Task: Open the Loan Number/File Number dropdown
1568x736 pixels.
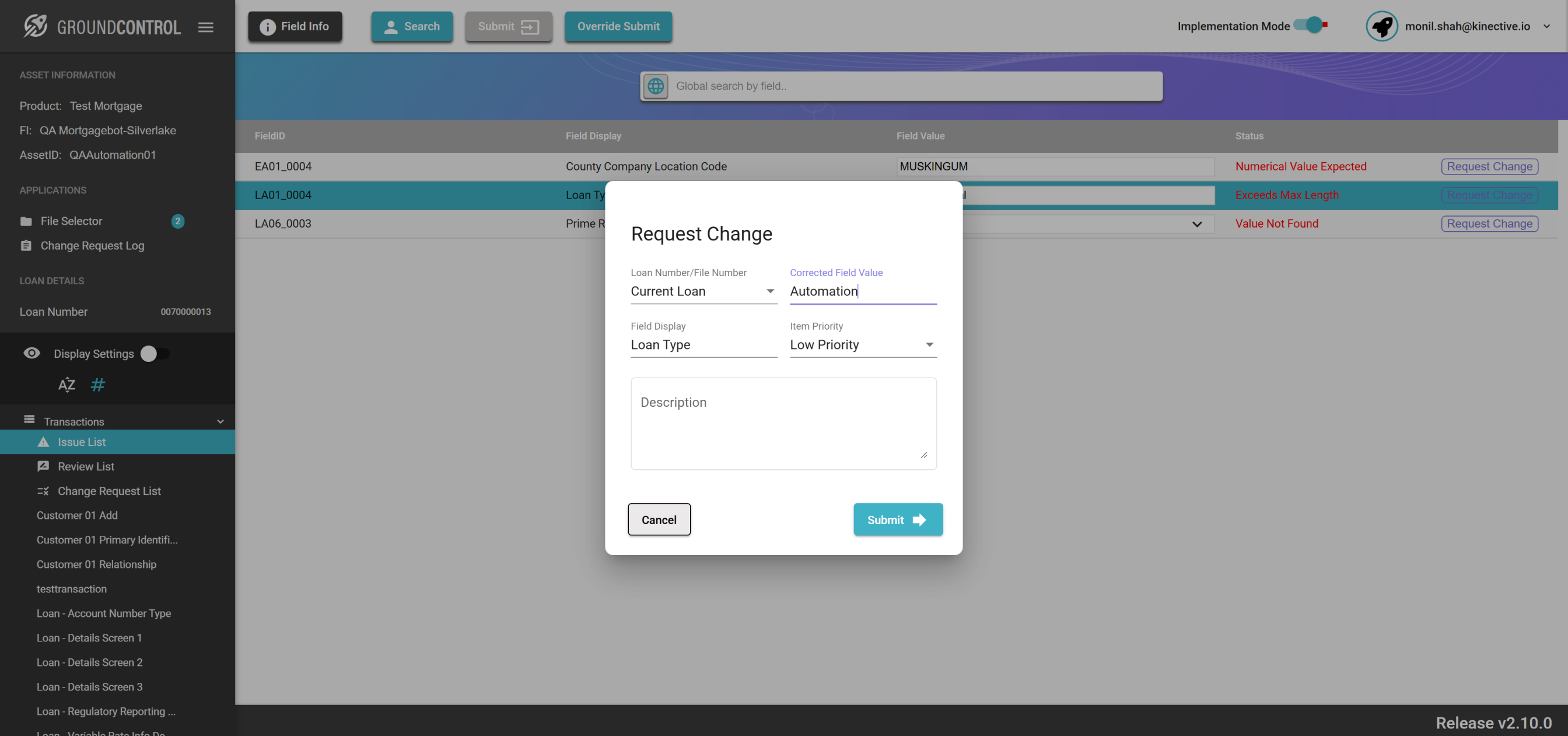Action: [x=703, y=291]
